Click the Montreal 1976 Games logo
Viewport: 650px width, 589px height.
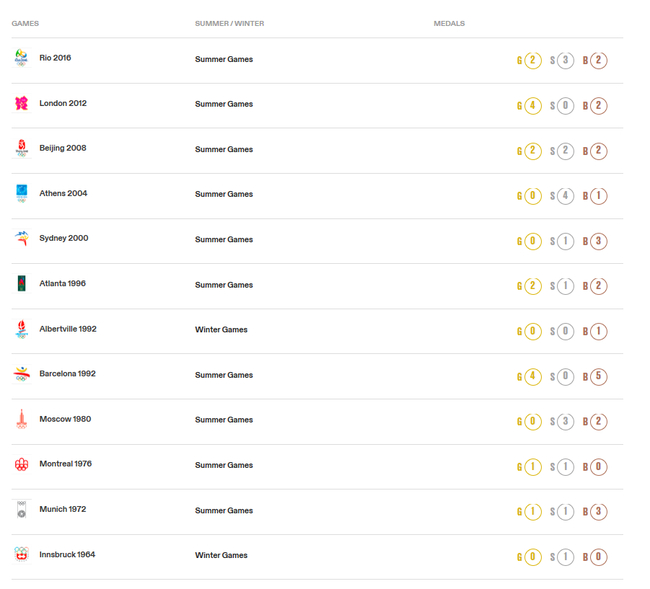tap(21, 465)
